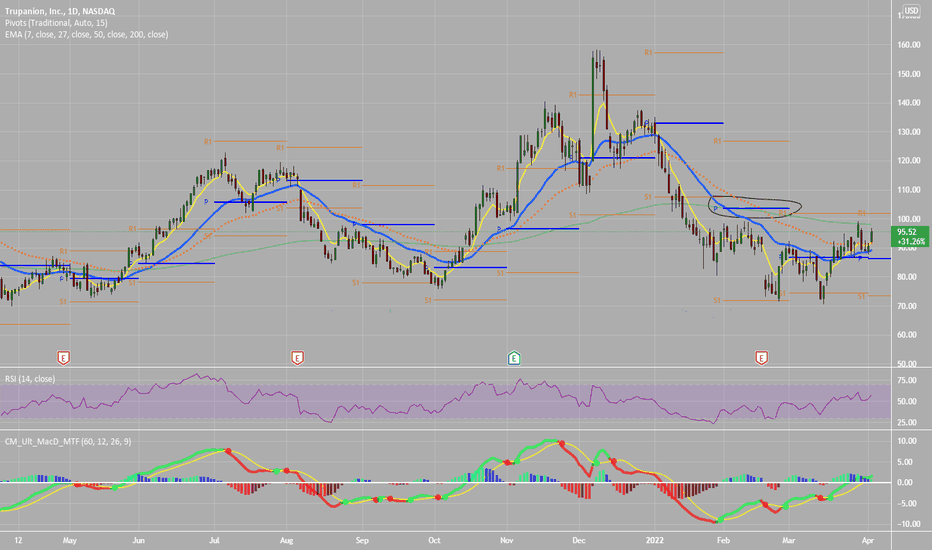Click the Feb label on time axis

point(723,540)
